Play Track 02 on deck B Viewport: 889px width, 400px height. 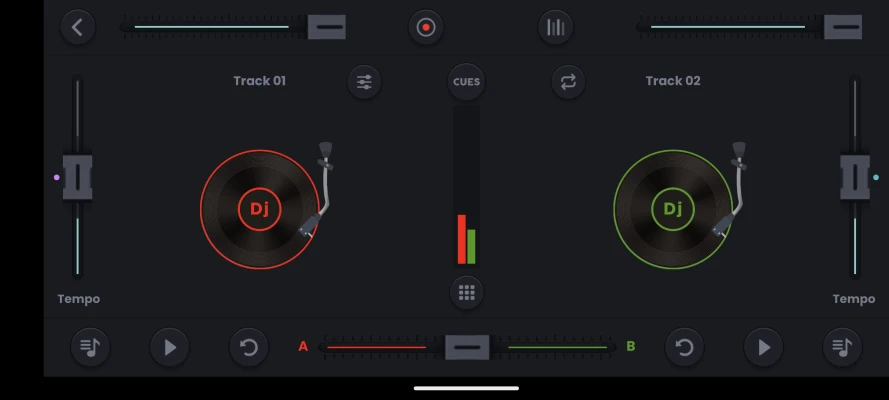click(764, 347)
